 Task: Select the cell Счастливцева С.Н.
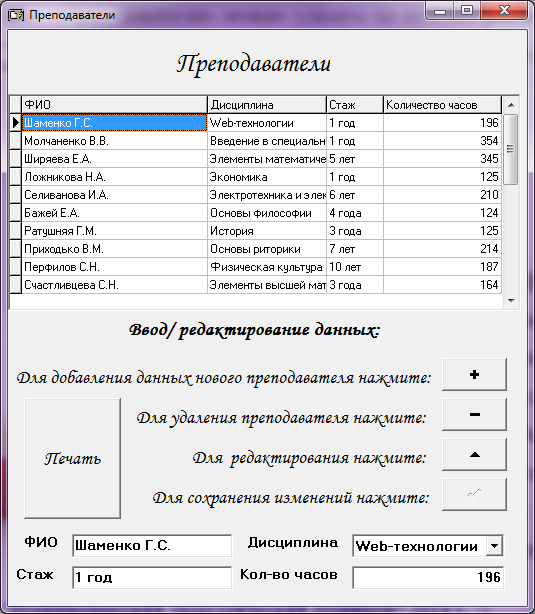point(114,285)
